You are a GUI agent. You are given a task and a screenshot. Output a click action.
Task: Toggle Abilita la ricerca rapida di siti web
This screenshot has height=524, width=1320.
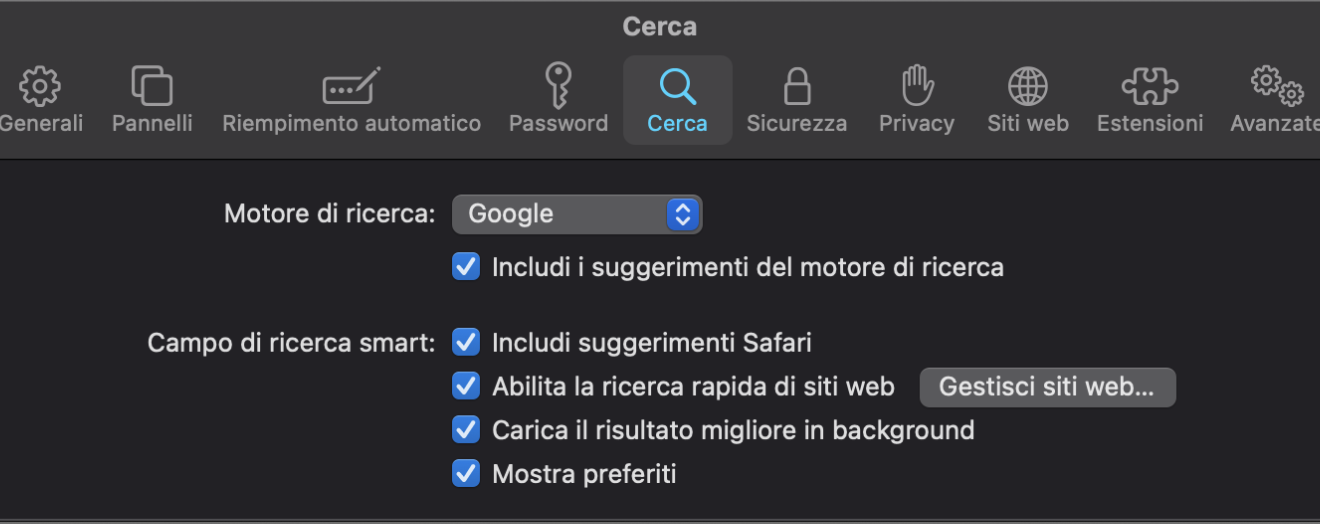click(x=466, y=386)
